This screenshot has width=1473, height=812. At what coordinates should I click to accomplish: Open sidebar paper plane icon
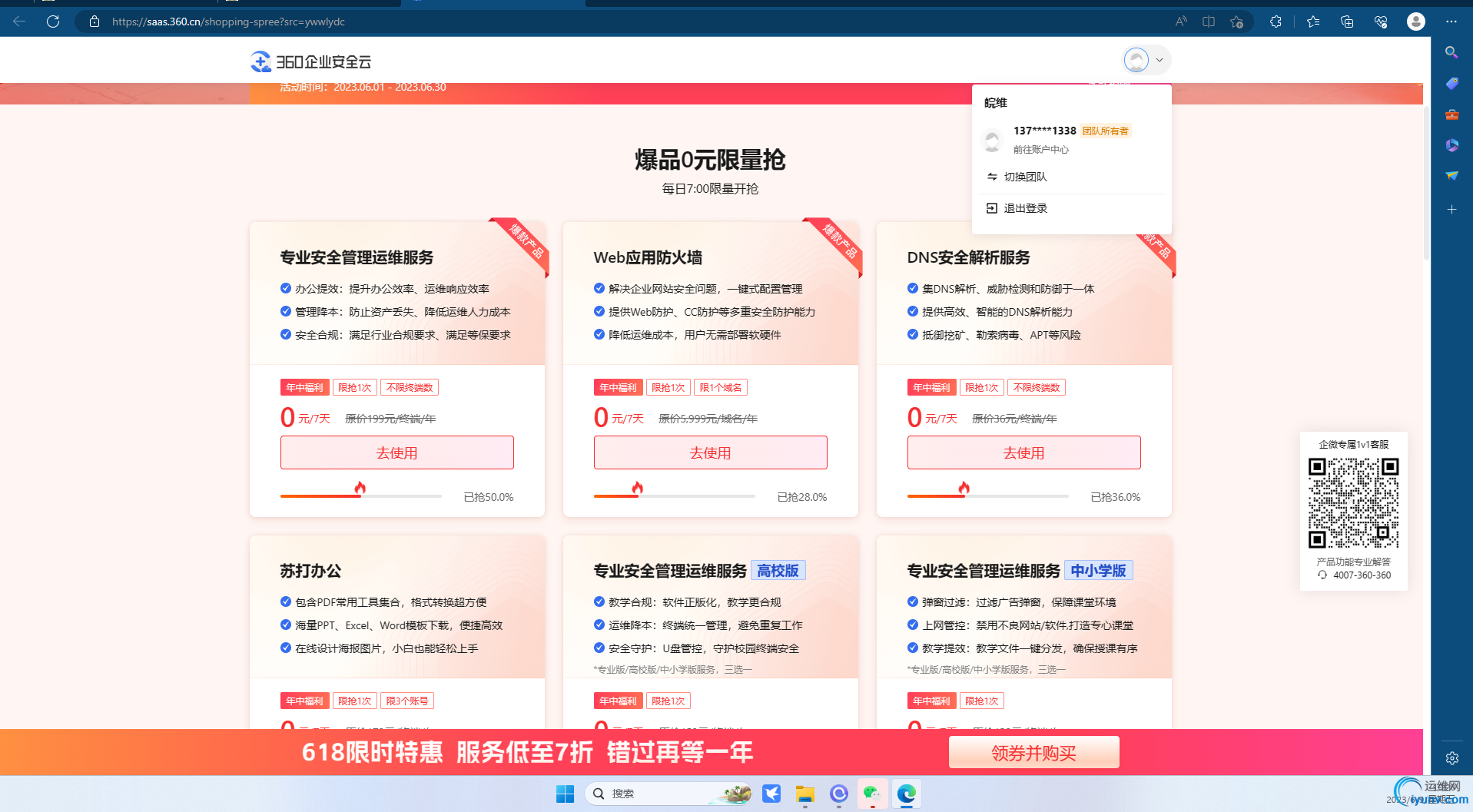(x=1451, y=176)
